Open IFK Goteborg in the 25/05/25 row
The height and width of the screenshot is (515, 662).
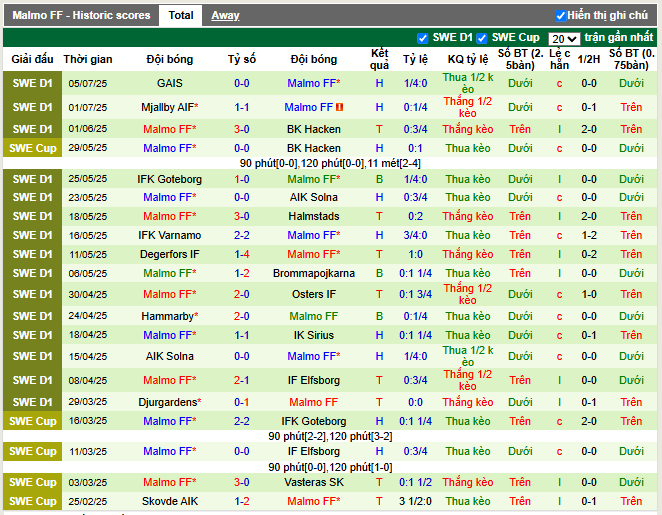tap(170, 179)
